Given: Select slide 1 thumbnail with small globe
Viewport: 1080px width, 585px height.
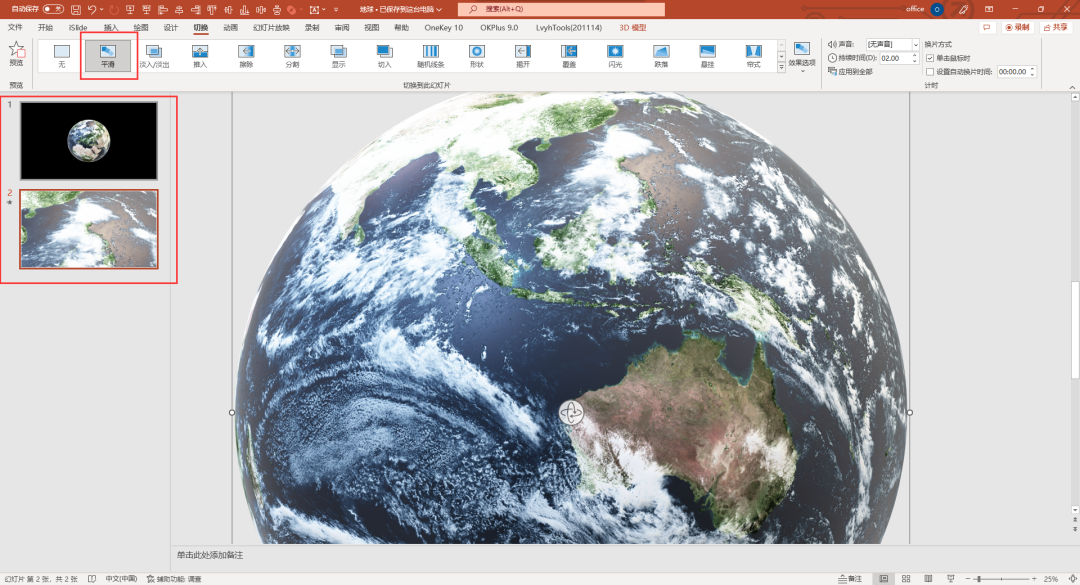Looking at the screenshot, I should click(89, 141).
